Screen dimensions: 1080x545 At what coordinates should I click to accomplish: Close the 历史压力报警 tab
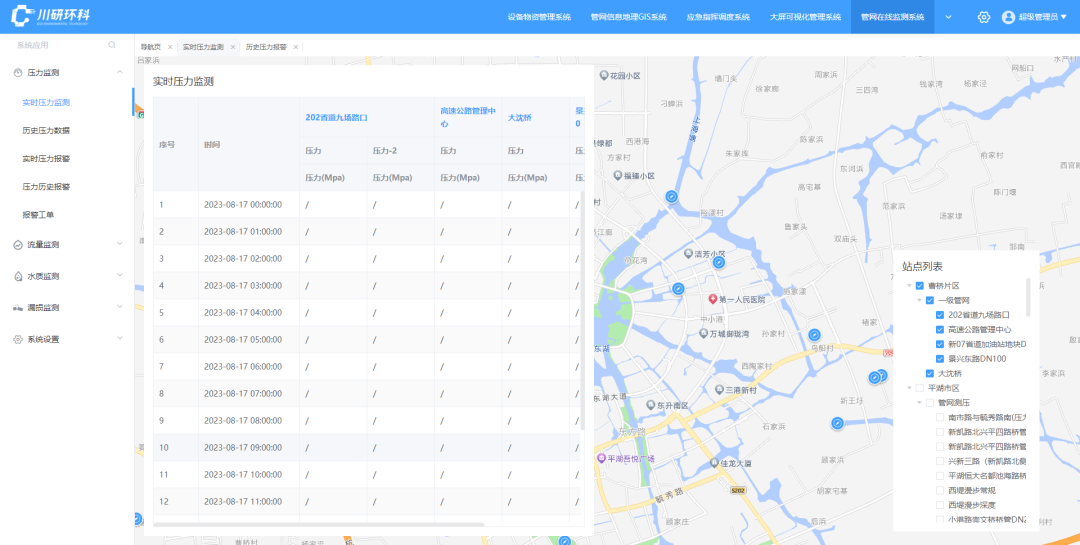coord(294,47)
